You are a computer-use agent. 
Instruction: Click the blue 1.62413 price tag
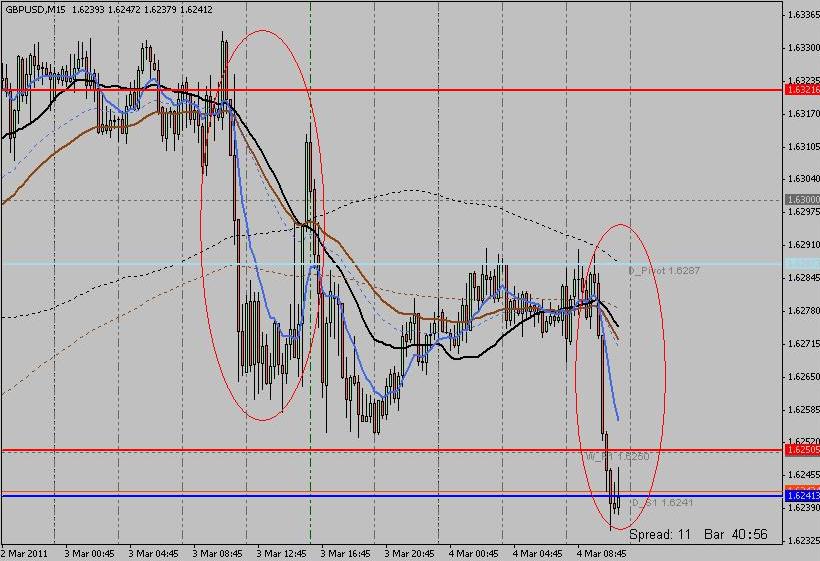click(803, 496)
